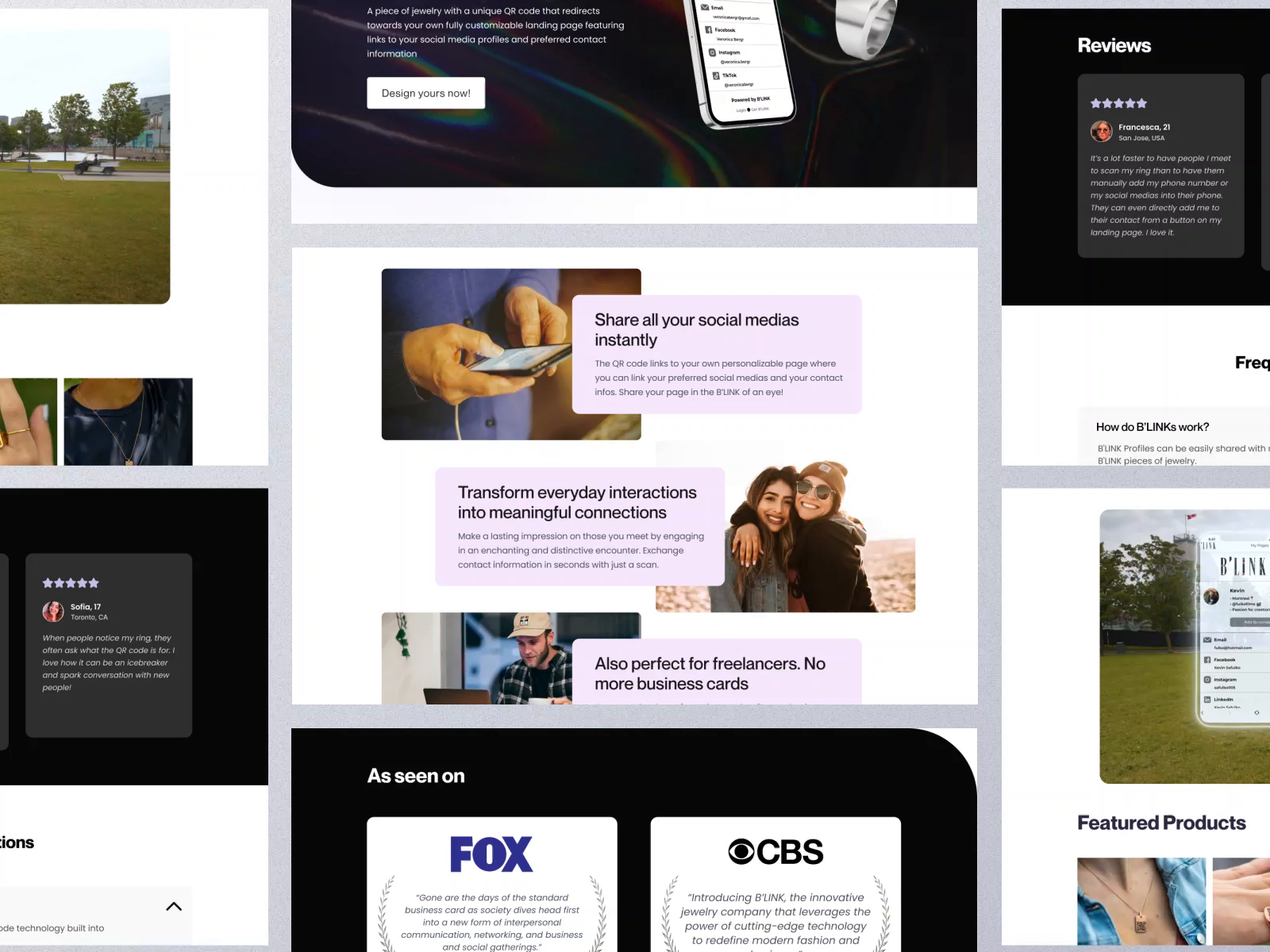This screenshot has width=1270, height=952.
Task: Click the 'Reviews' heading
Action: click(x=1114, y=46)
